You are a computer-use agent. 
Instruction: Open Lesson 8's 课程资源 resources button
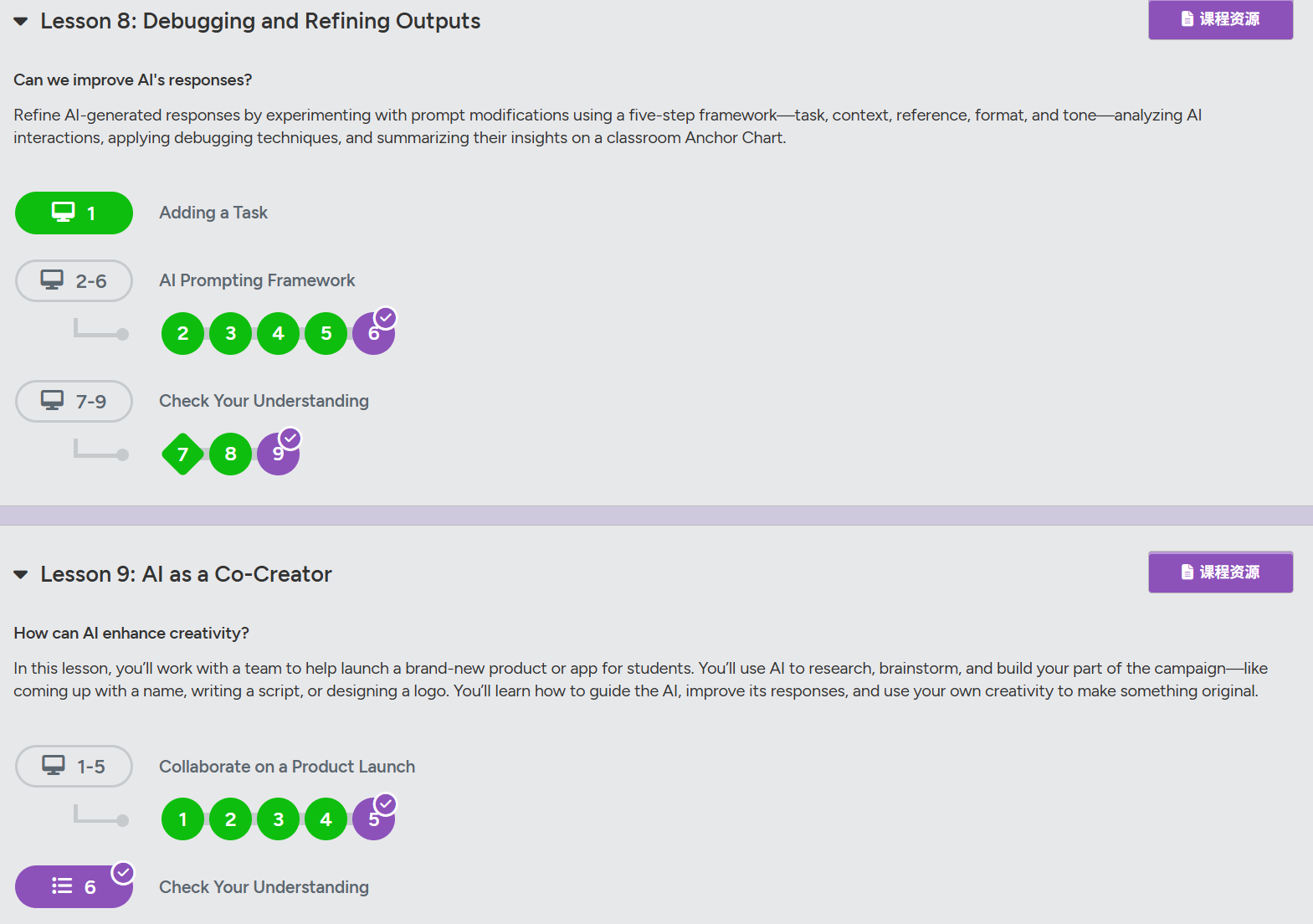pos(1220,19)
